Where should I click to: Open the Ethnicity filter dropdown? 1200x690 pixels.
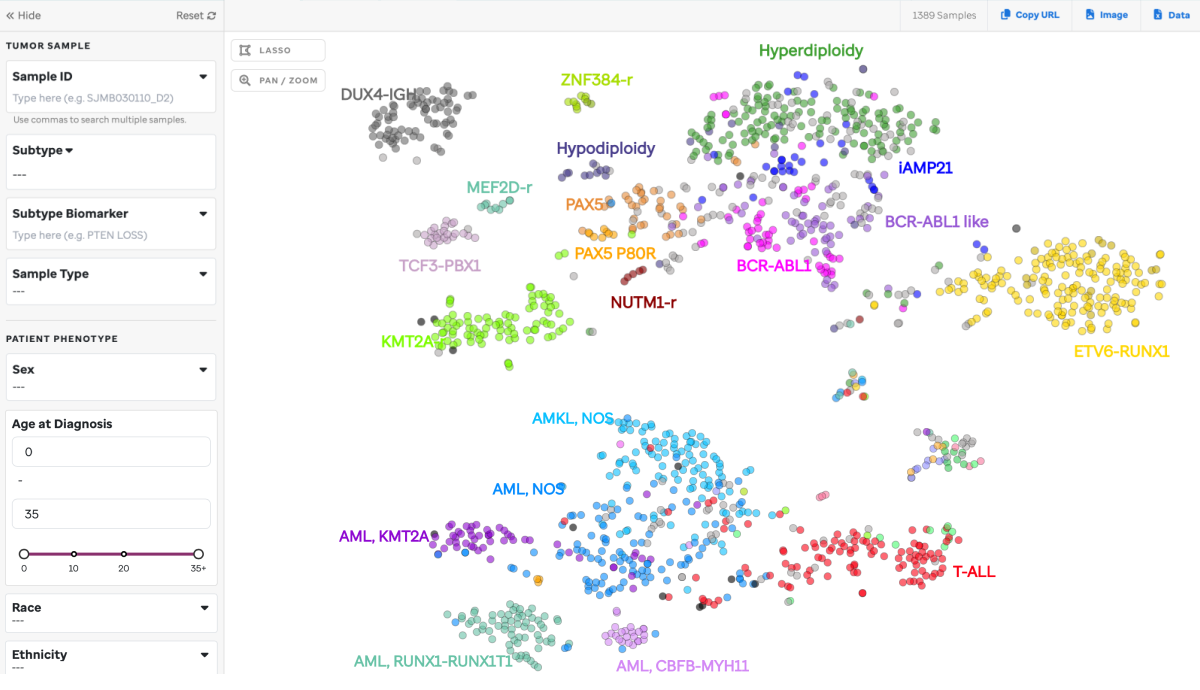tap(203, 655)
